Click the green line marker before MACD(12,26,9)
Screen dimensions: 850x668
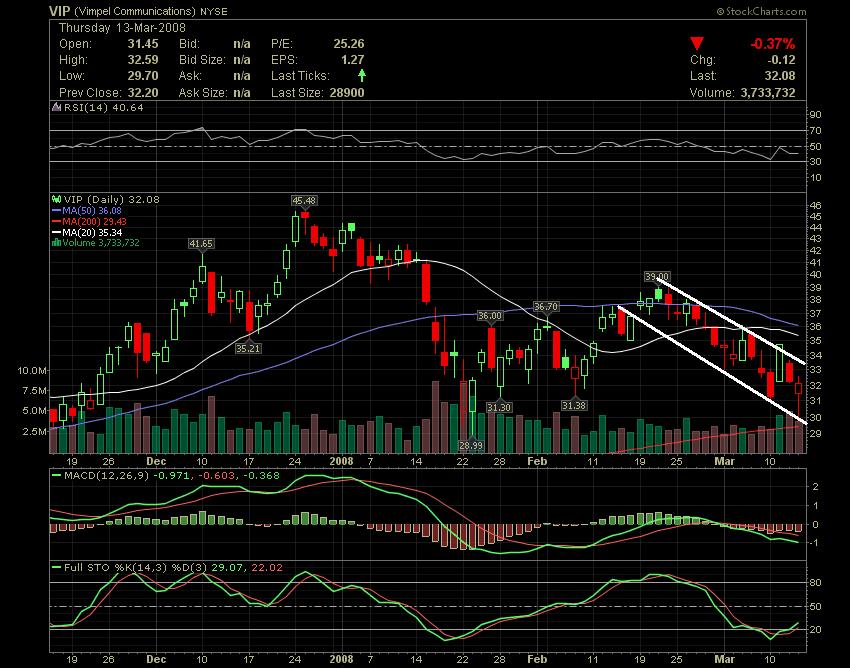click(56, 476)
